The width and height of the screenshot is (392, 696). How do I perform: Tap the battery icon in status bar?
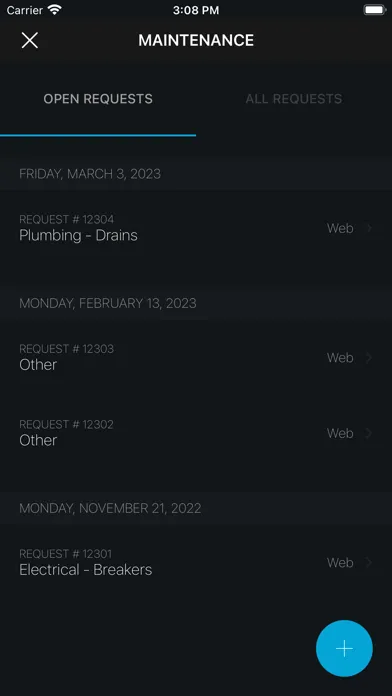(x=375, y=10)
